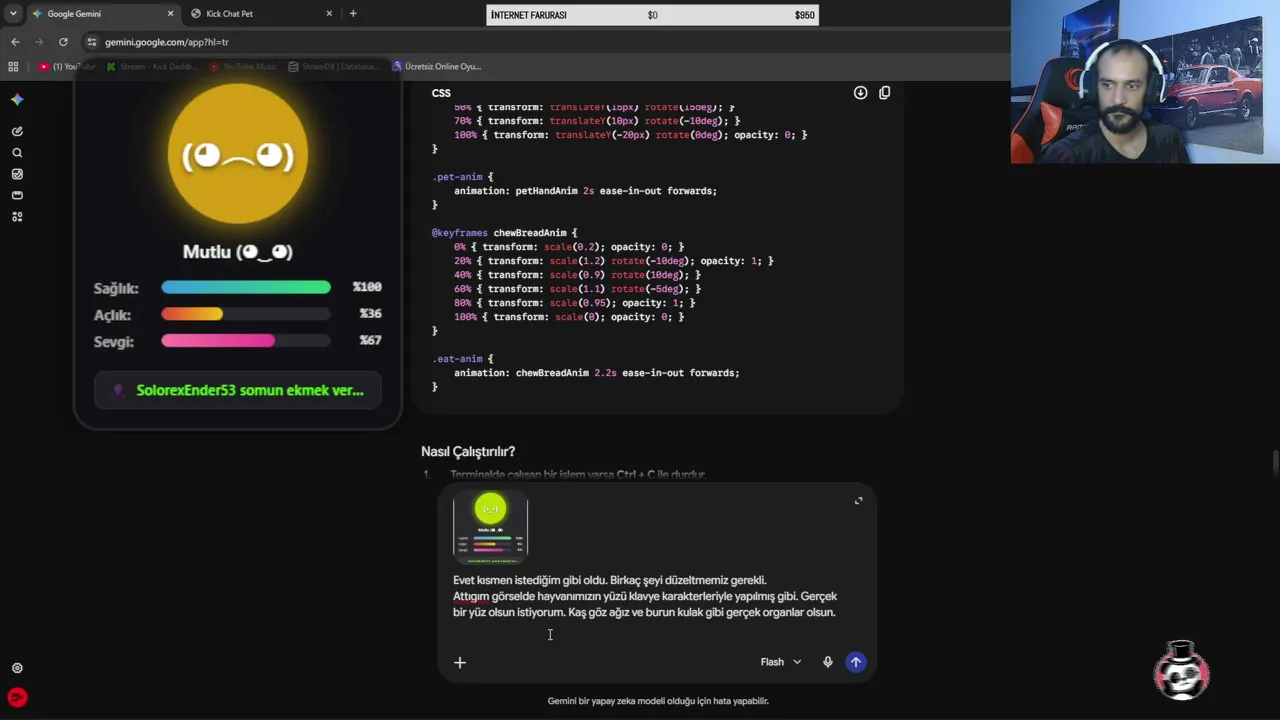Click the orange Açlık hunger bar
Screen dimensions: 1280x720
pyautogui.click(x=192, y=314)
